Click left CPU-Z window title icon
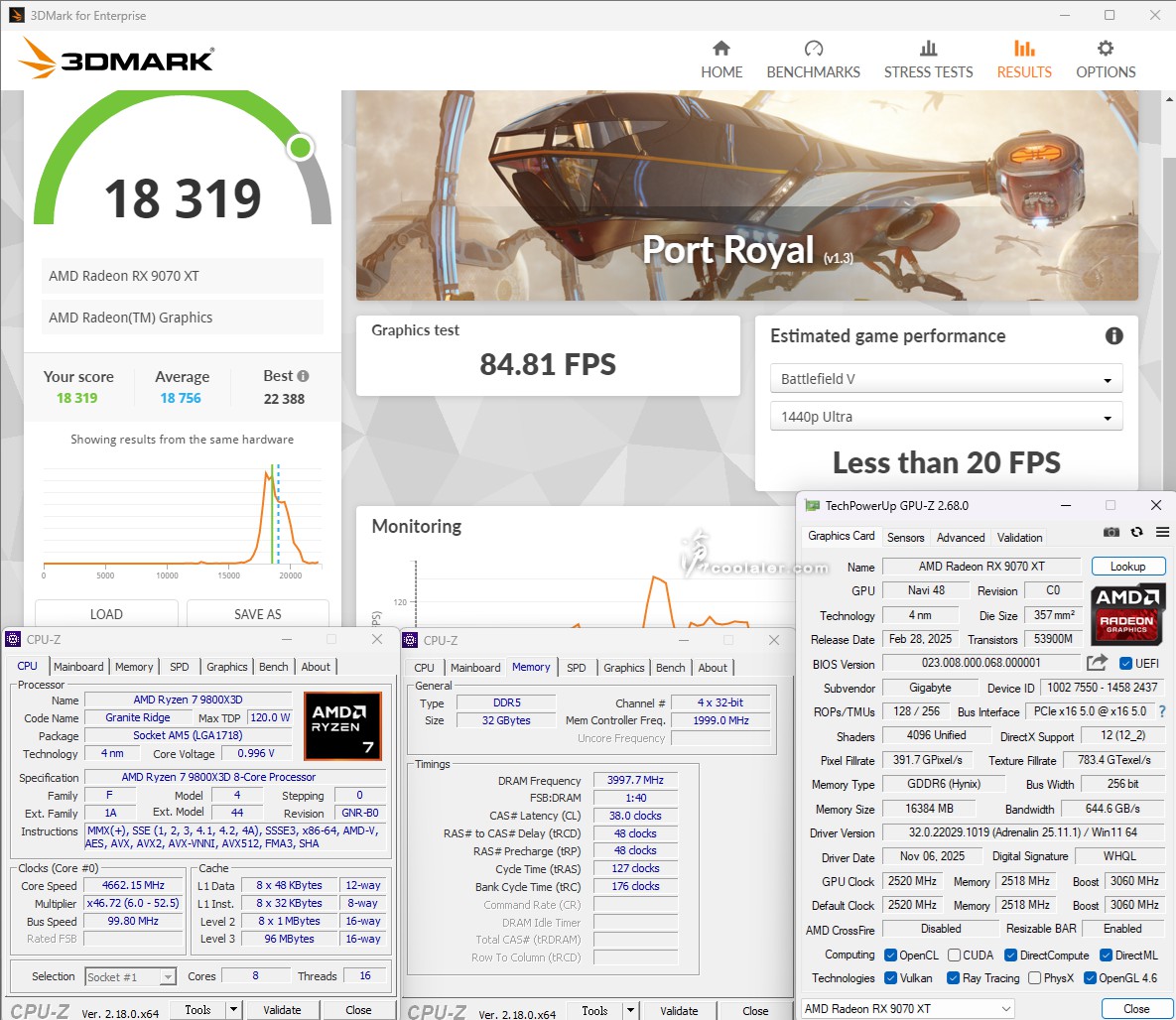Viewport: 1176px width, 1020px height. 13,639
